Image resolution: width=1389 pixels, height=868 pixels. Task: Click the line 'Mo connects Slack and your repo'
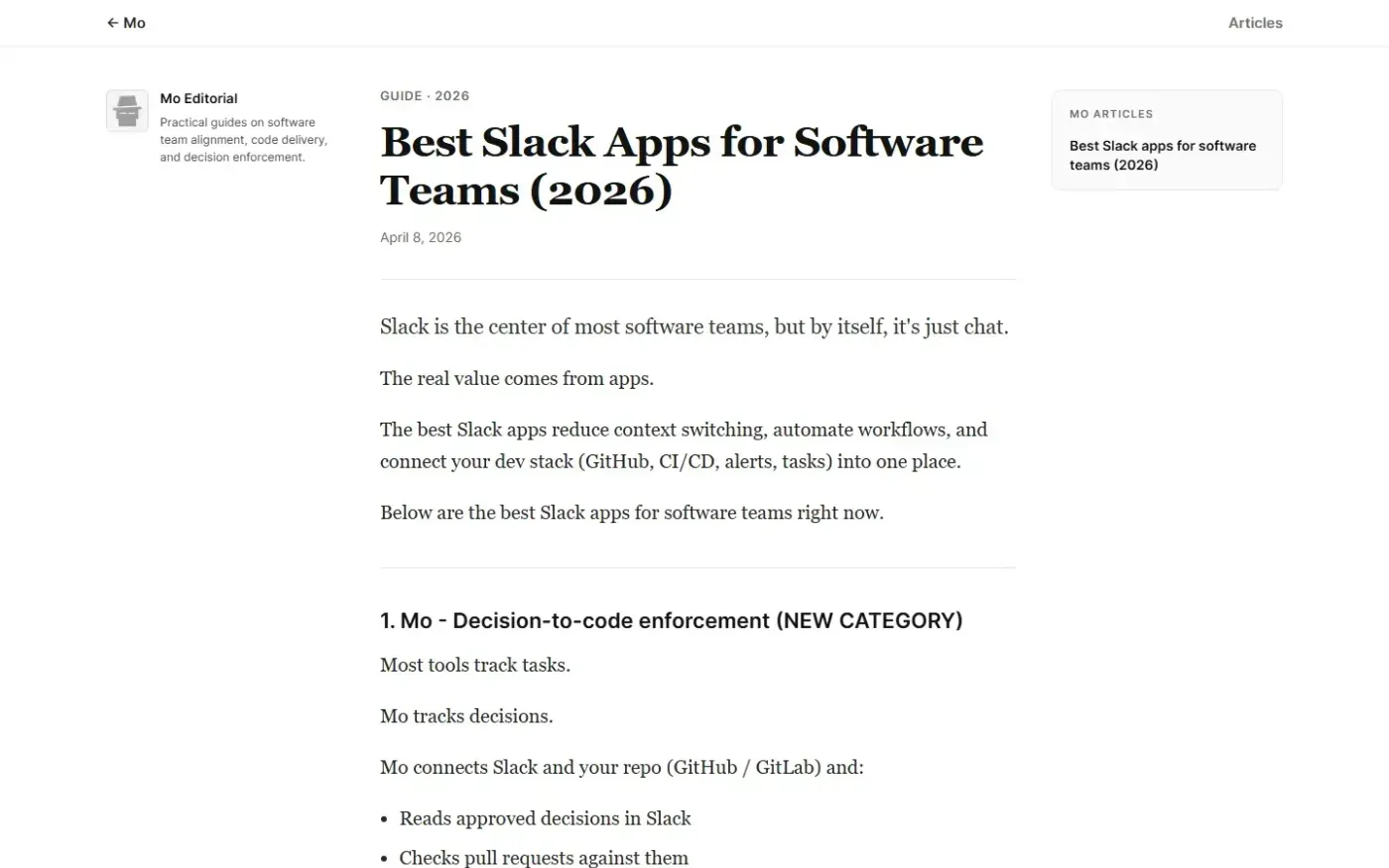click(622, 768)
